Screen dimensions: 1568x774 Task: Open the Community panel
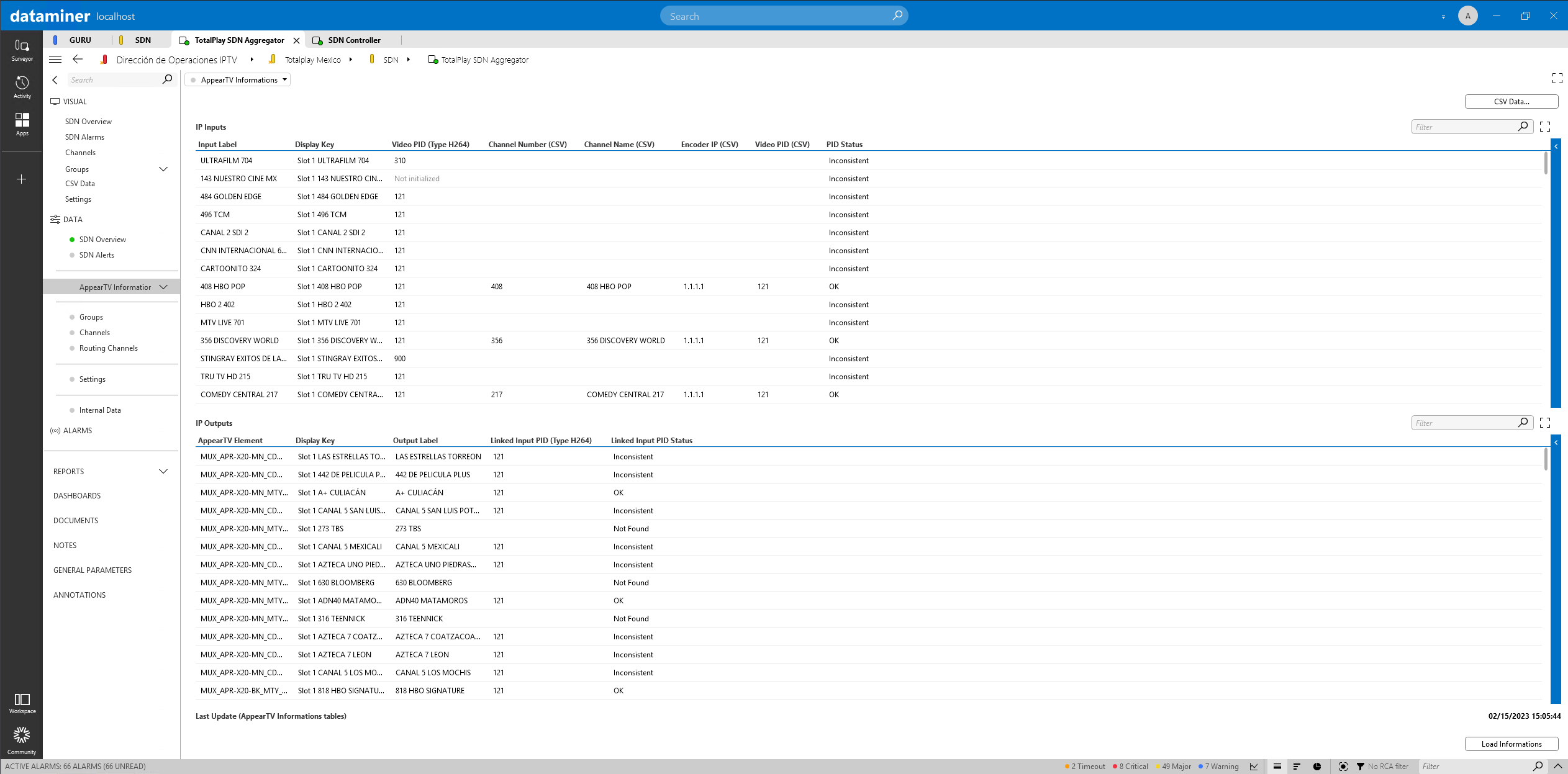coord(22,740)
